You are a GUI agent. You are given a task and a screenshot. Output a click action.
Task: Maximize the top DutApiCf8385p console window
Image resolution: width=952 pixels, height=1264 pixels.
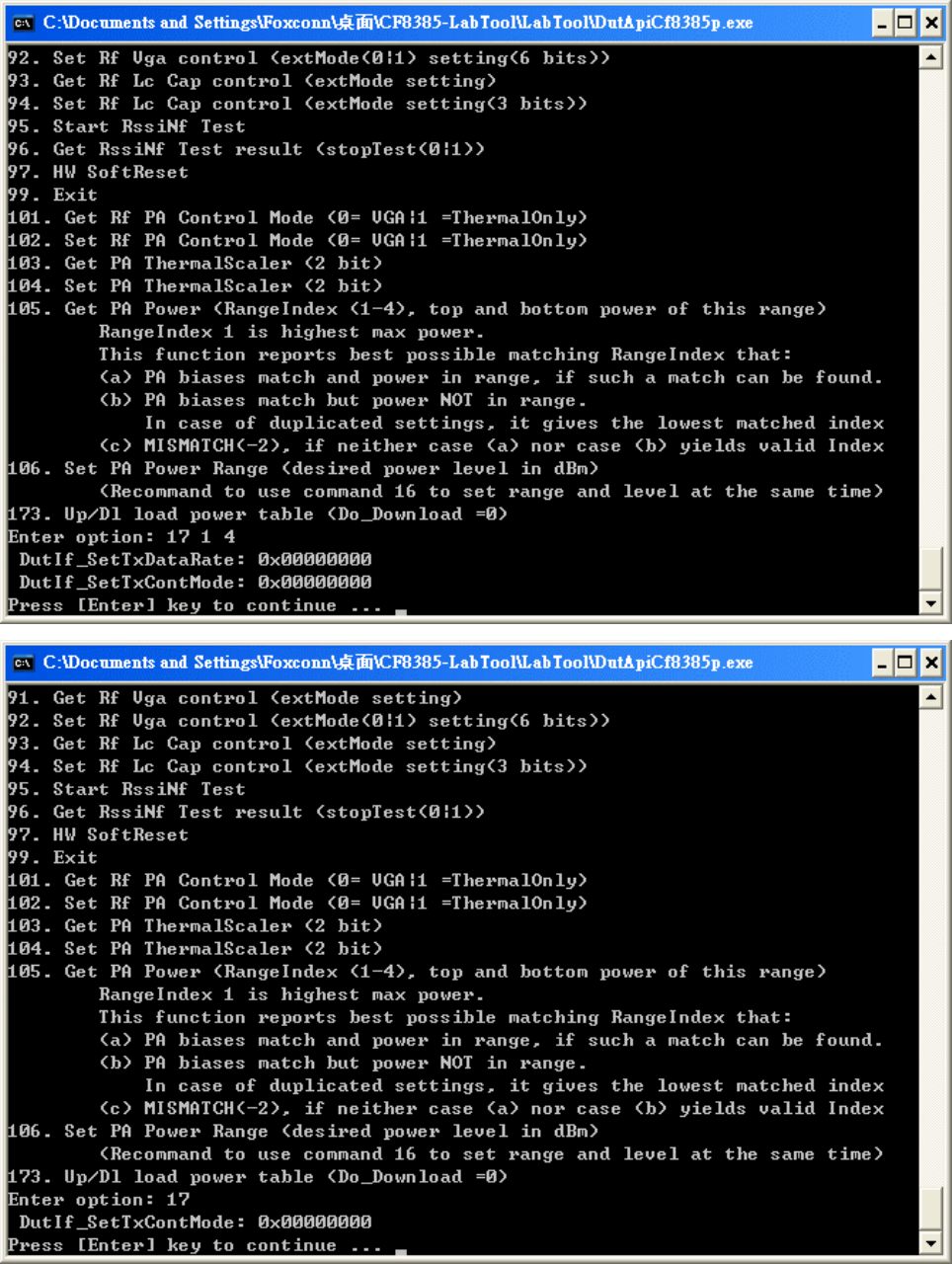(906, 23)
